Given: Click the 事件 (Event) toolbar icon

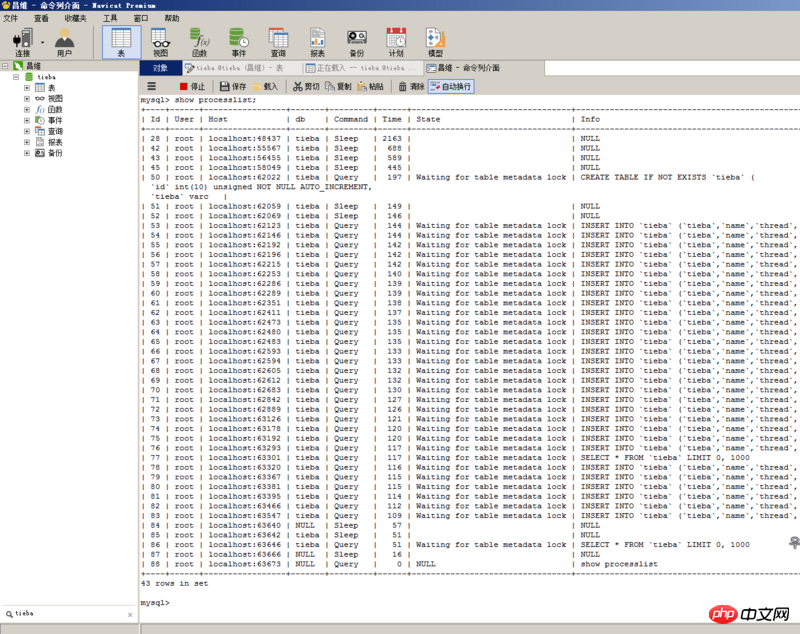Looking at the screenshot, I should pyautogui.click(x=238, y=41).
